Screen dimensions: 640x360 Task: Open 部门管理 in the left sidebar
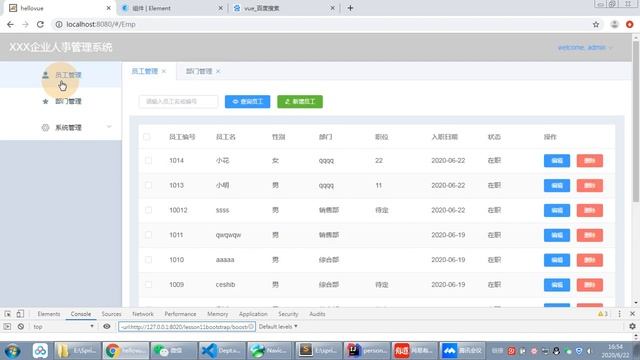point(61,101)
